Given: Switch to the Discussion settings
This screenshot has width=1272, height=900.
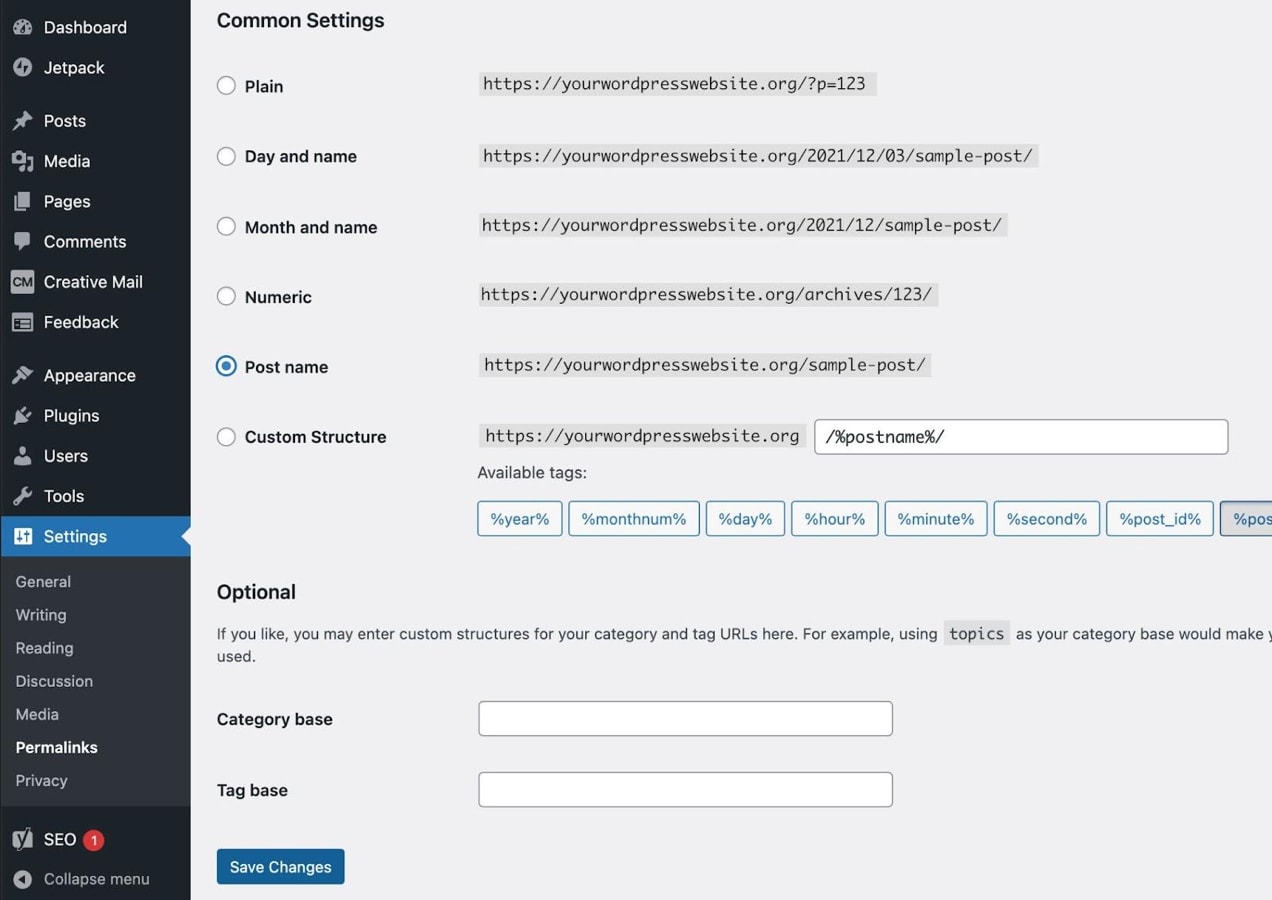Looking at the screenshot, I should point(53,681).
